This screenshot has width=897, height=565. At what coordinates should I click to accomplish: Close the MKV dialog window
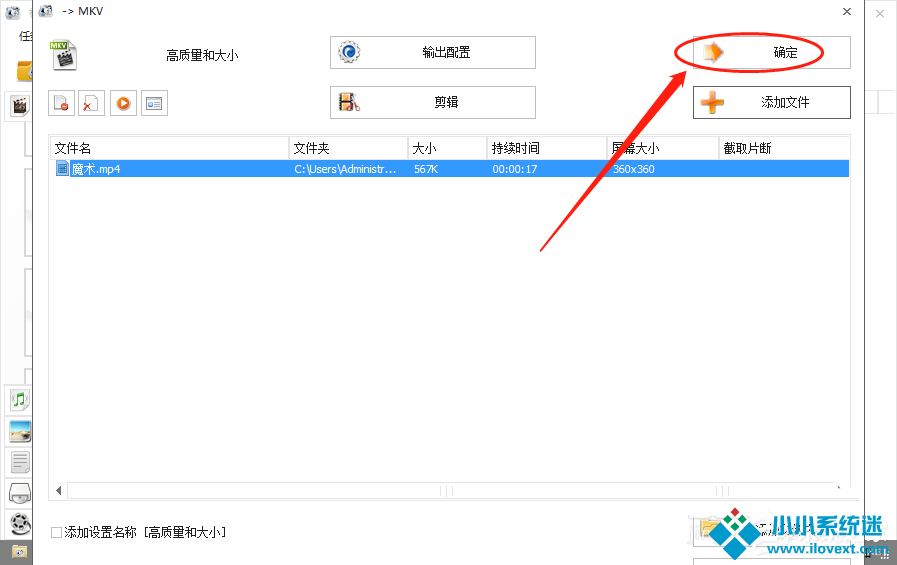click(x=846, y=12)
